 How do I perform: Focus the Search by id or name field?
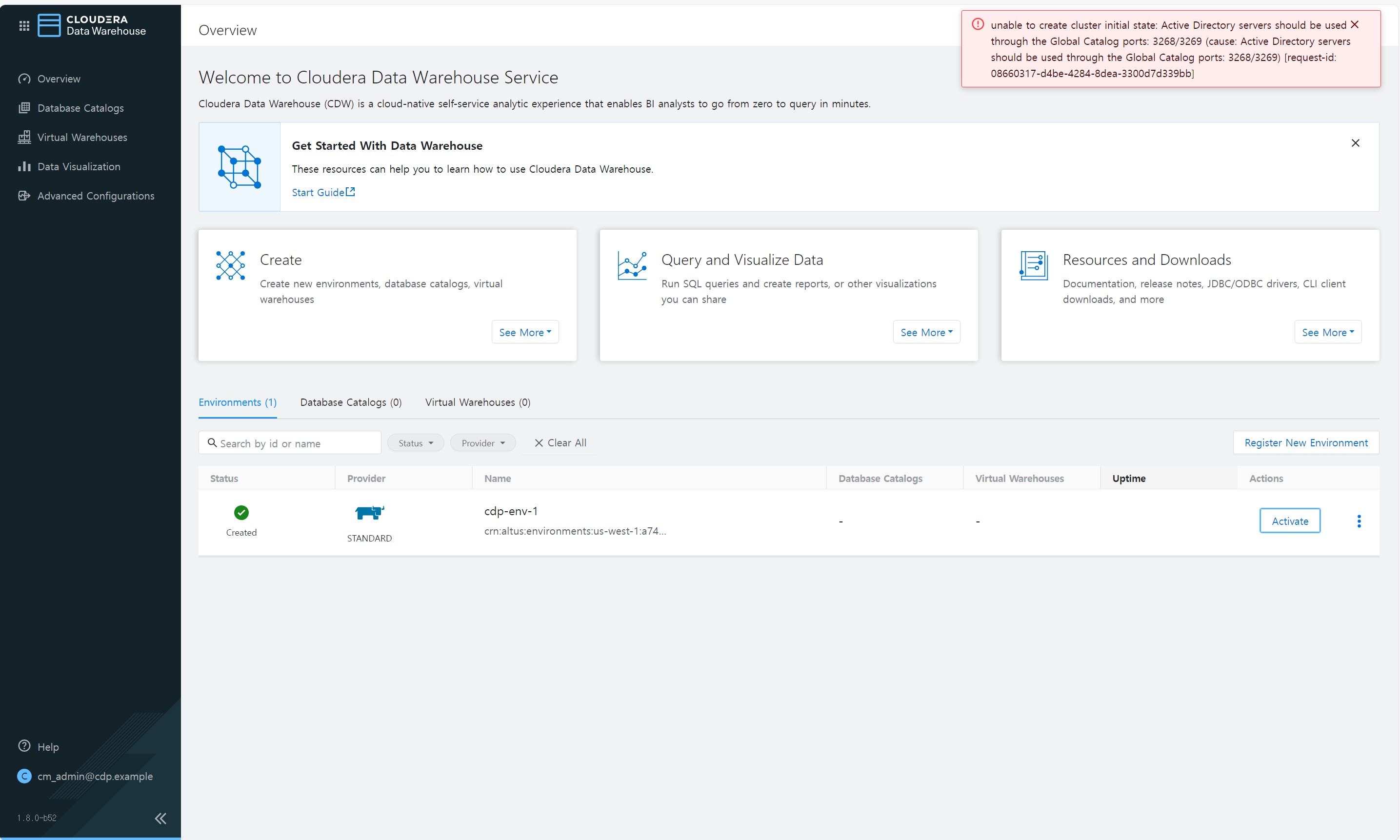[294, 443]
